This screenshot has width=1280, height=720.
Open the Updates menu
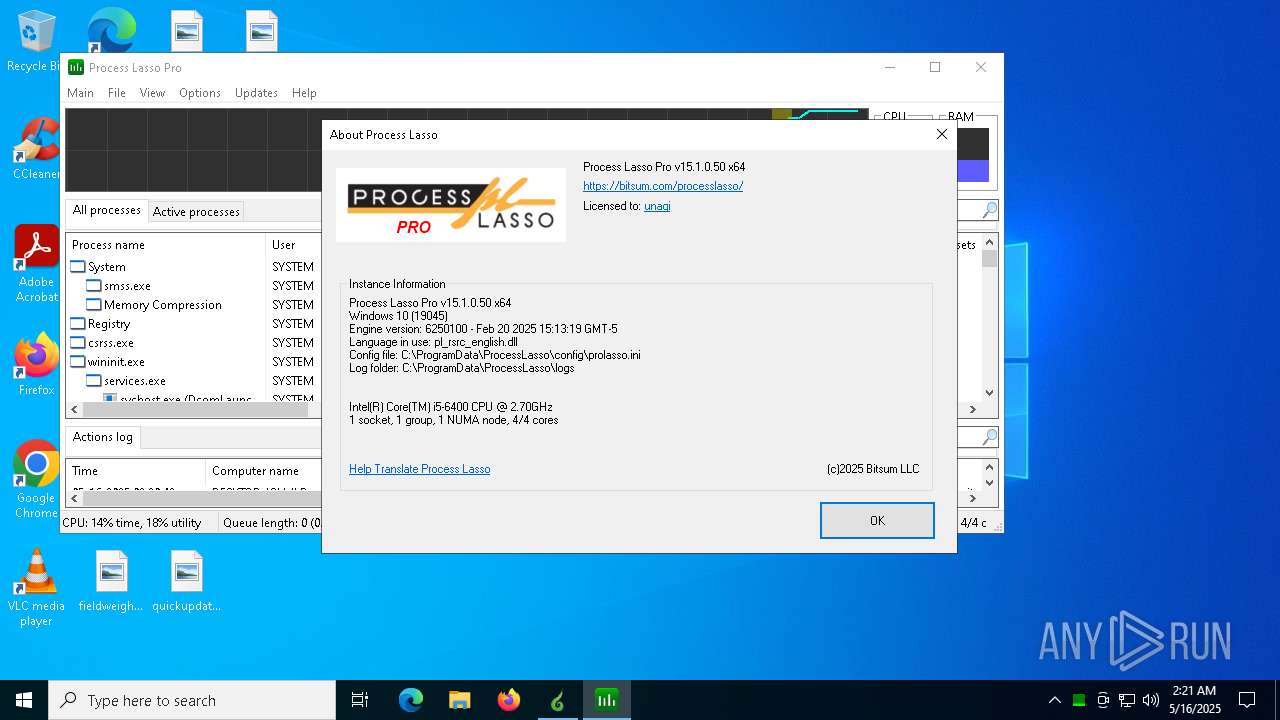(x=256, y=93)
